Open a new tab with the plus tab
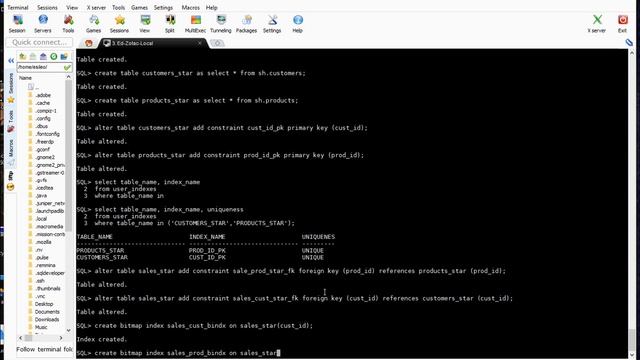 [x=218, y=43]
